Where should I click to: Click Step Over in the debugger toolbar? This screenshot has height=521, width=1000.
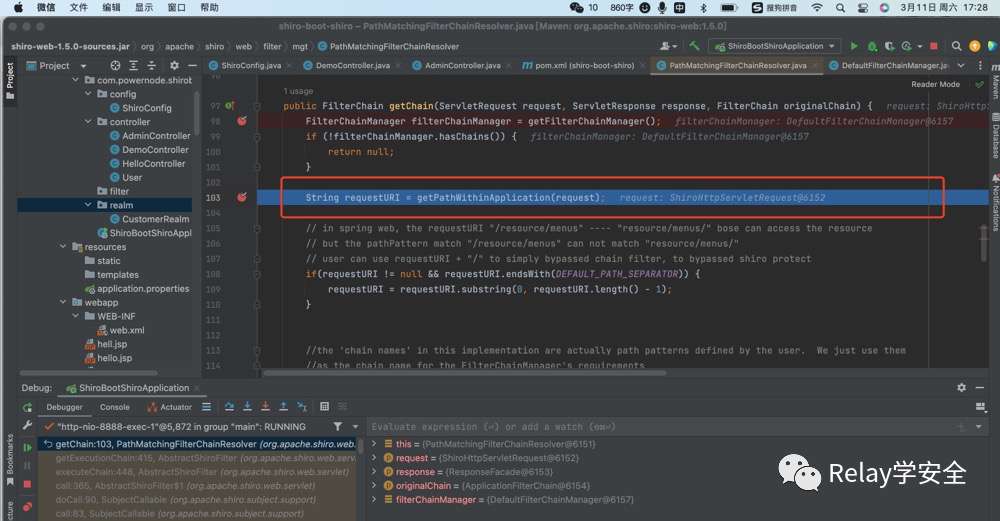[229, 407]
